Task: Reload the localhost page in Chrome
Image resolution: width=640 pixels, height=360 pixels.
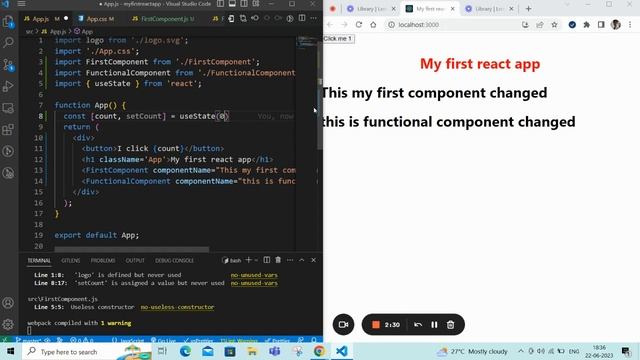Action: 358,25
